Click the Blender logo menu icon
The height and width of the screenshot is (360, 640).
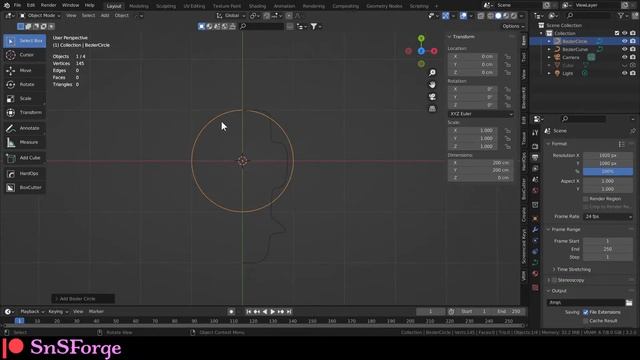tap(7, 5)
